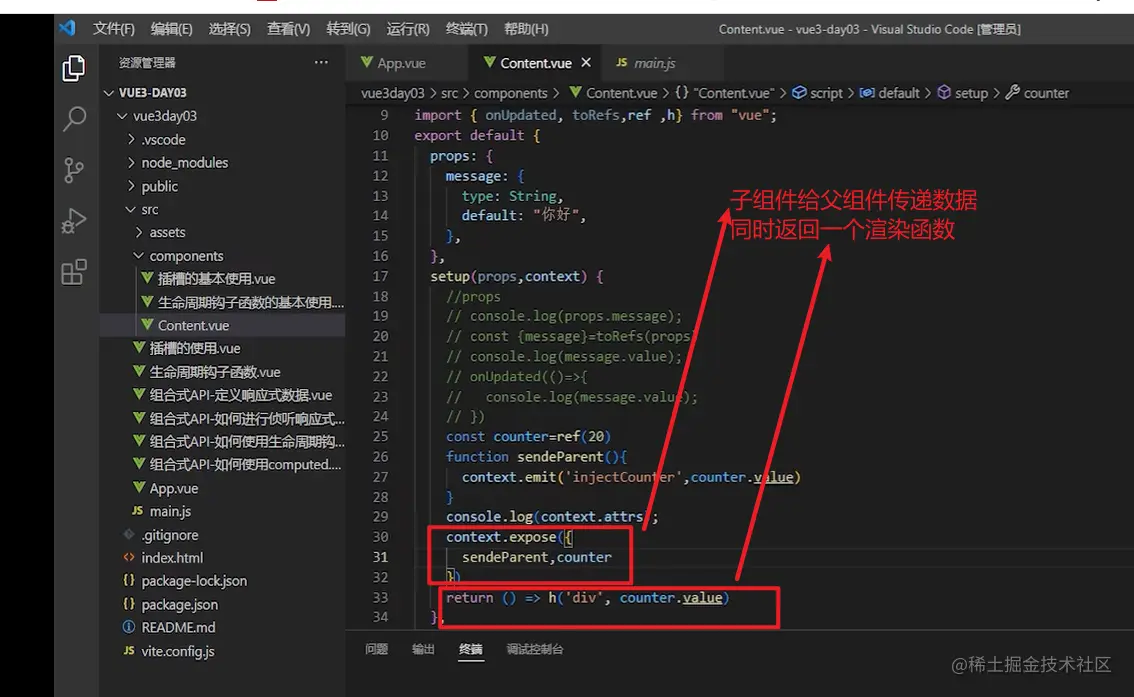Collapse the vue3day03 folder
The width and height of the screenshot is (1134, 697).
click(122, 116)
